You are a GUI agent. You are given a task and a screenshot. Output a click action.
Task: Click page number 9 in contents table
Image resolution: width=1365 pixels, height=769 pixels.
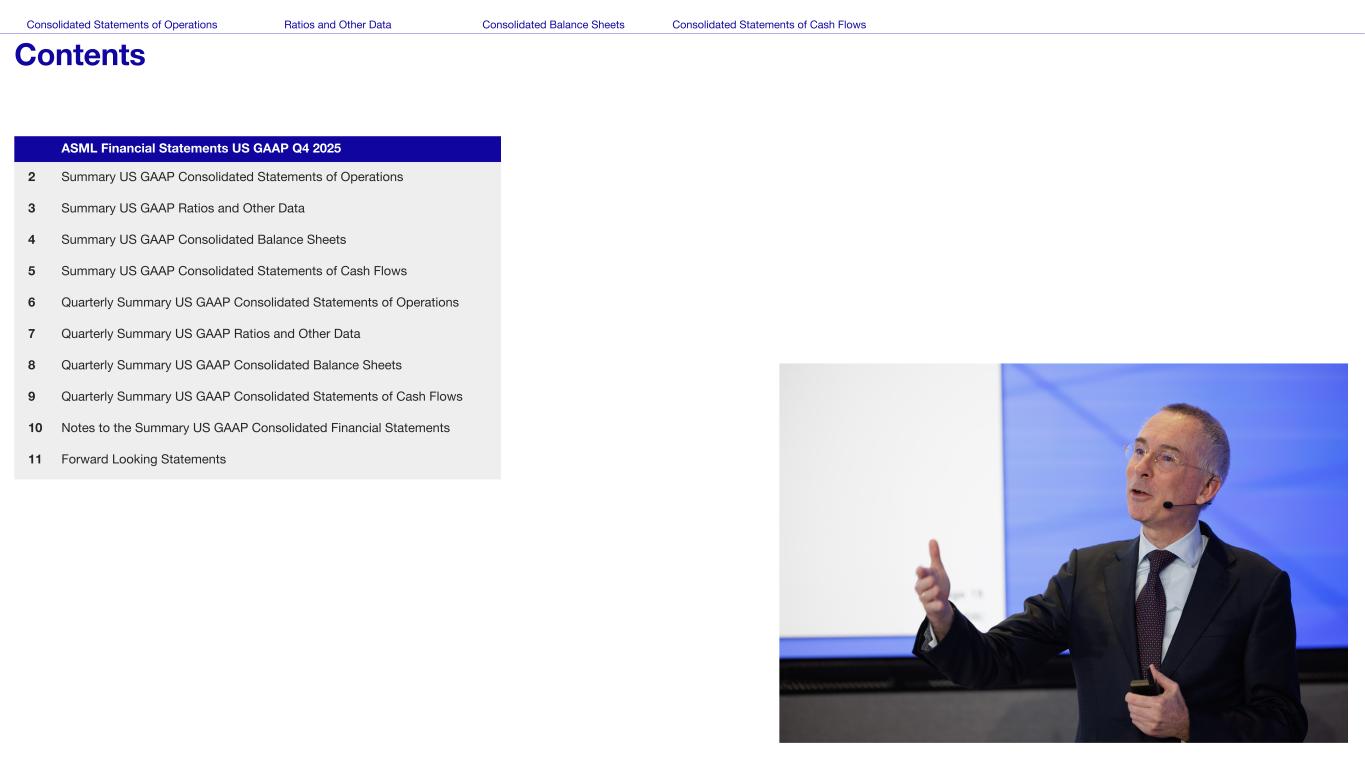[x=32, y=396]
